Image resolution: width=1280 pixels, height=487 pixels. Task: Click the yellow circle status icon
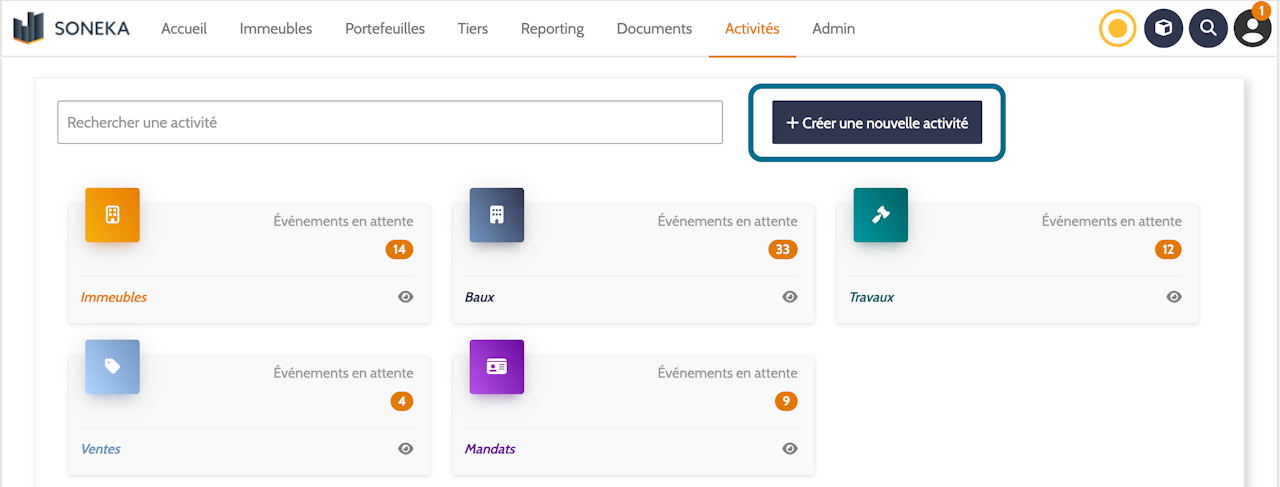[x=1118, y=28]
